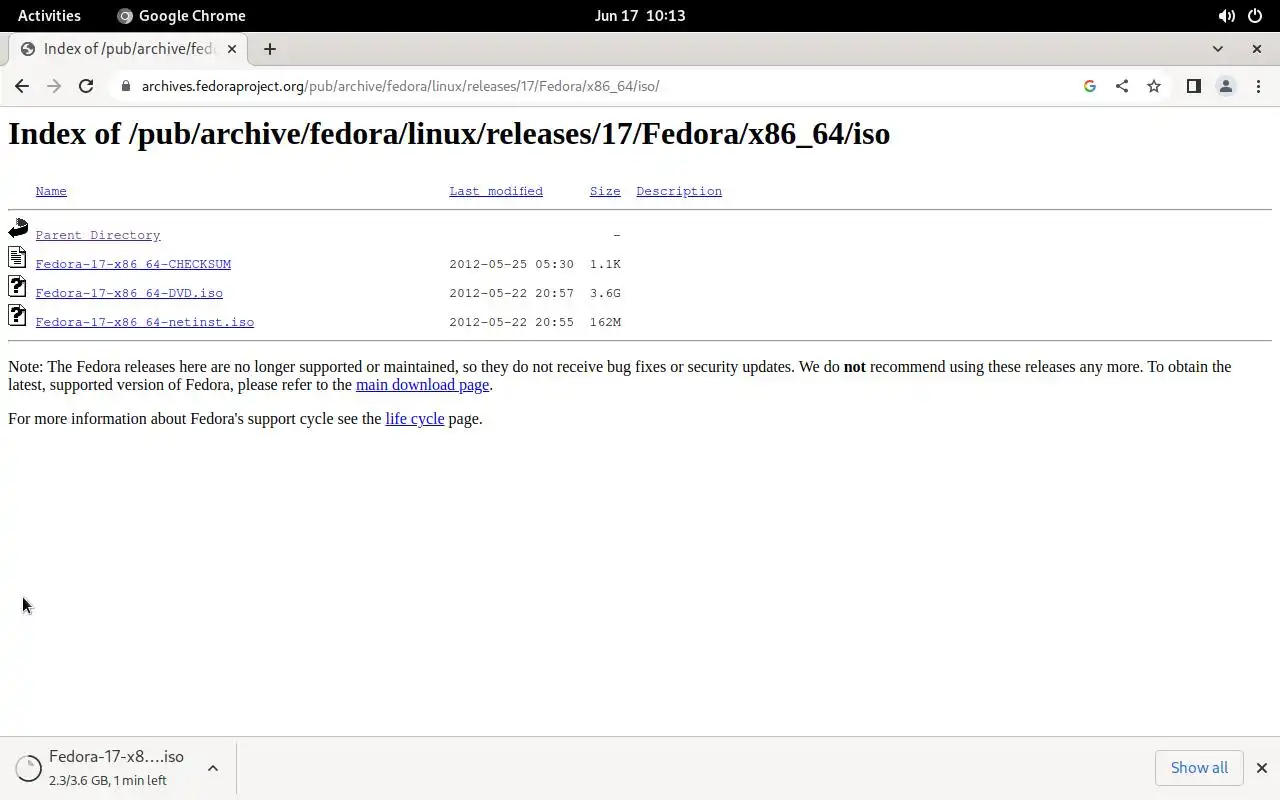Click the 162M size value
Viewport: 1280px width, 800px height.
coord(605,322)
